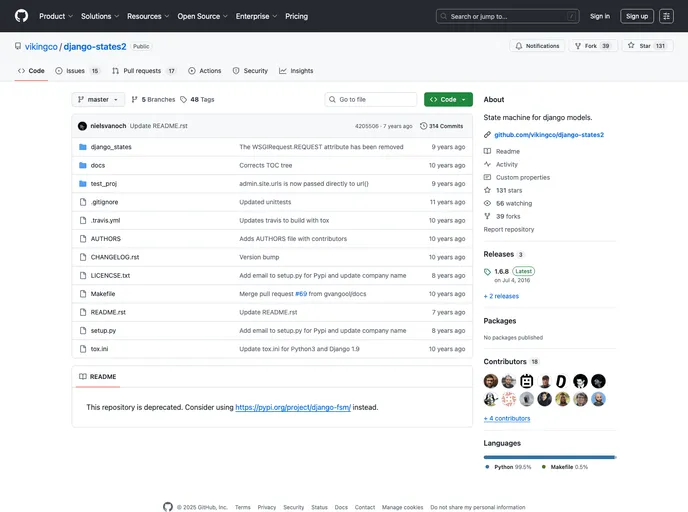Open README.rst in file list

(x=108, y=312)
